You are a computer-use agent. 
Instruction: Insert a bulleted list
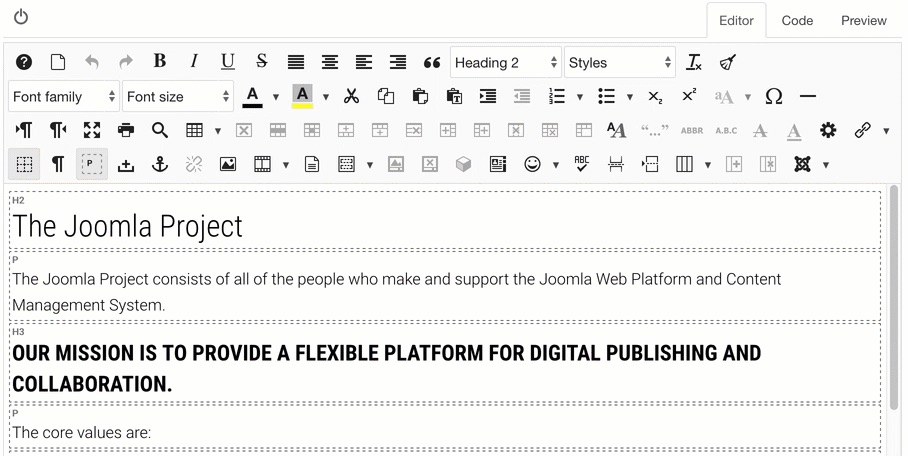[x=606, y=96]
